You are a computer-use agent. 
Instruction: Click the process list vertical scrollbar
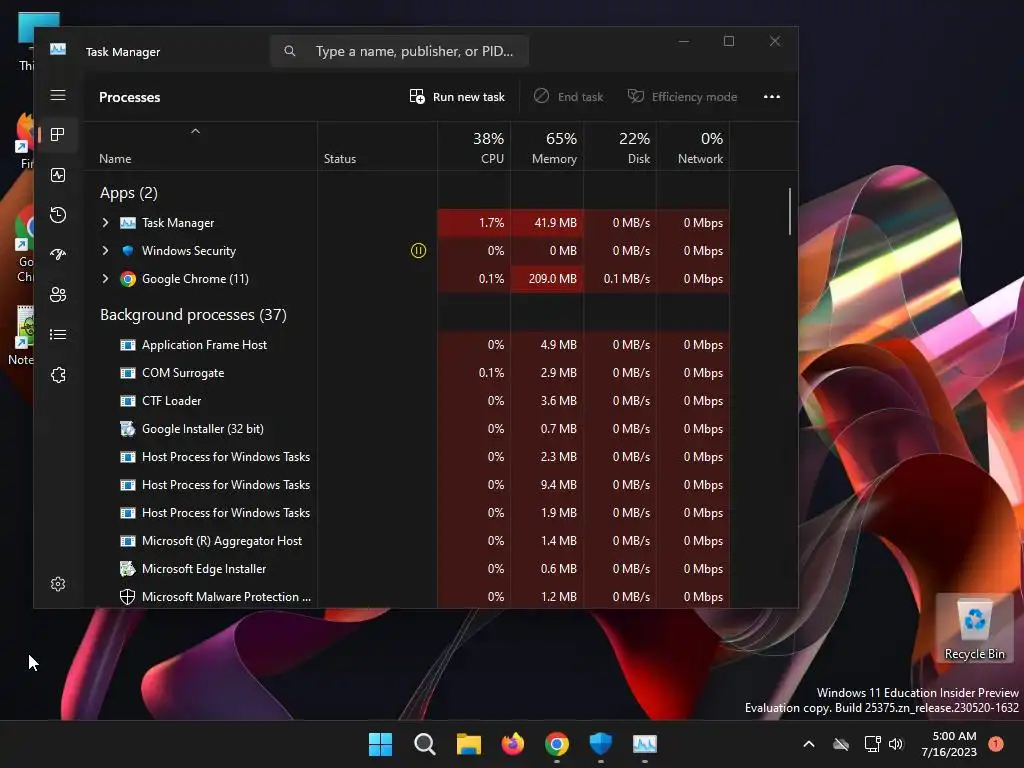click(790, 212)
